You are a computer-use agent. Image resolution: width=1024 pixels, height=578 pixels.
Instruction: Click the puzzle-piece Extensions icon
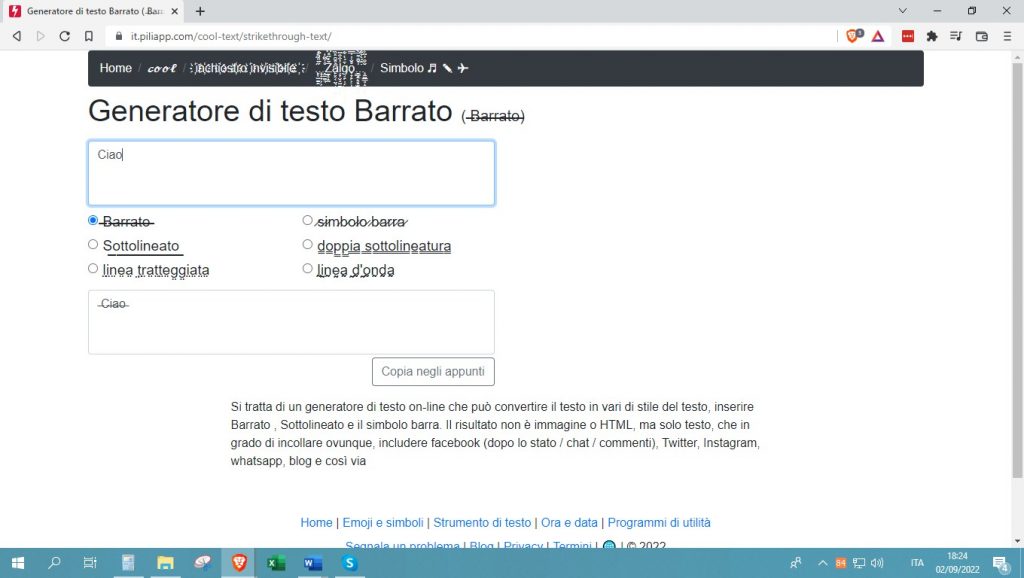[931, 36]
